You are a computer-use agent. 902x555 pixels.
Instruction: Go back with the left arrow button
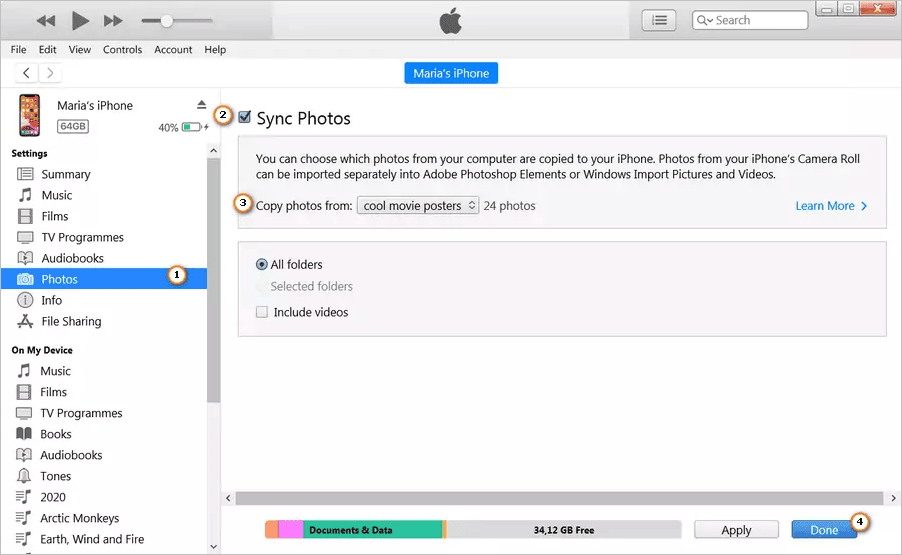click(x=26, y=73)
